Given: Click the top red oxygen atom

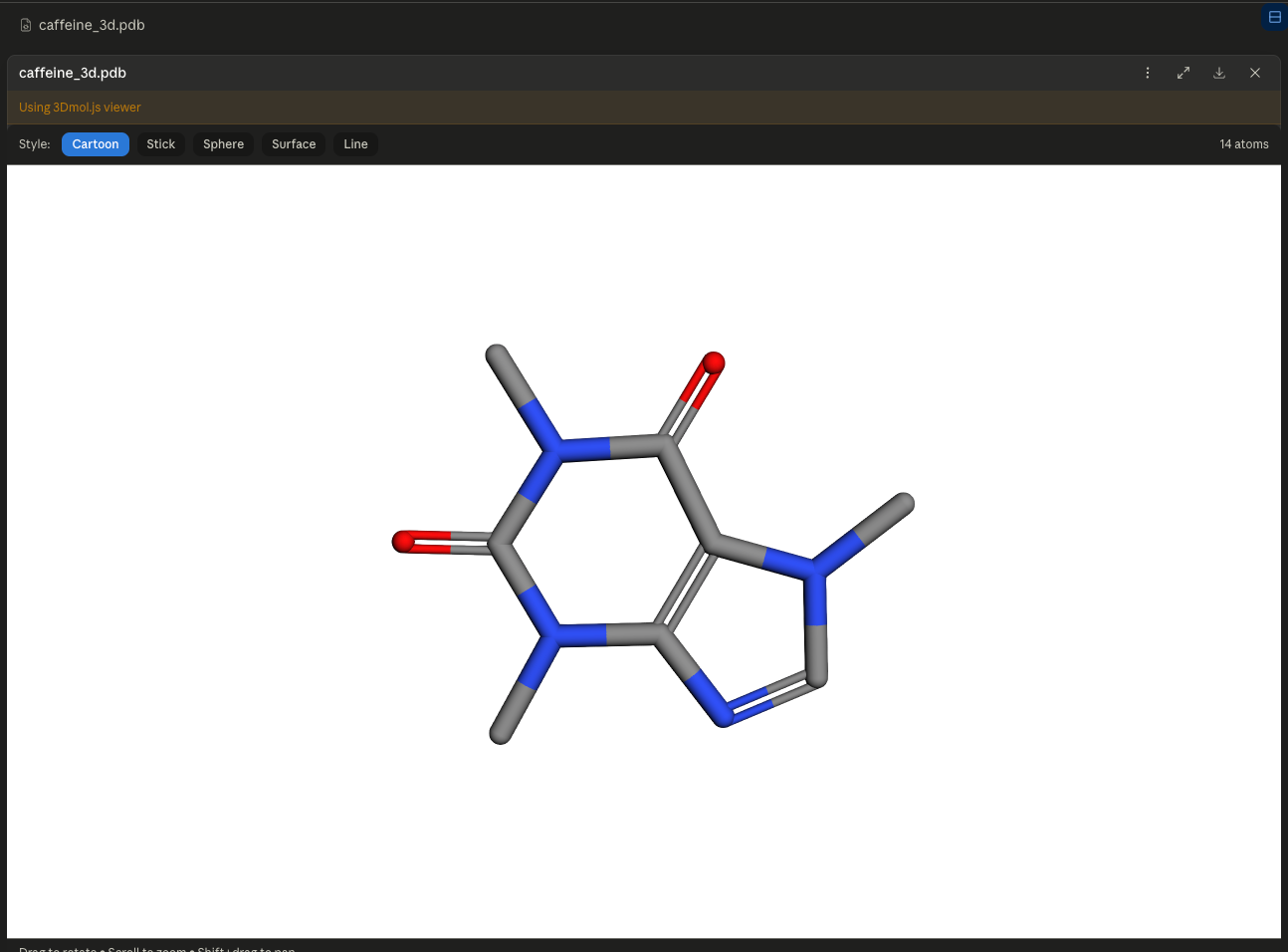Looking at the screenshot, I should (x=714, y=362).
